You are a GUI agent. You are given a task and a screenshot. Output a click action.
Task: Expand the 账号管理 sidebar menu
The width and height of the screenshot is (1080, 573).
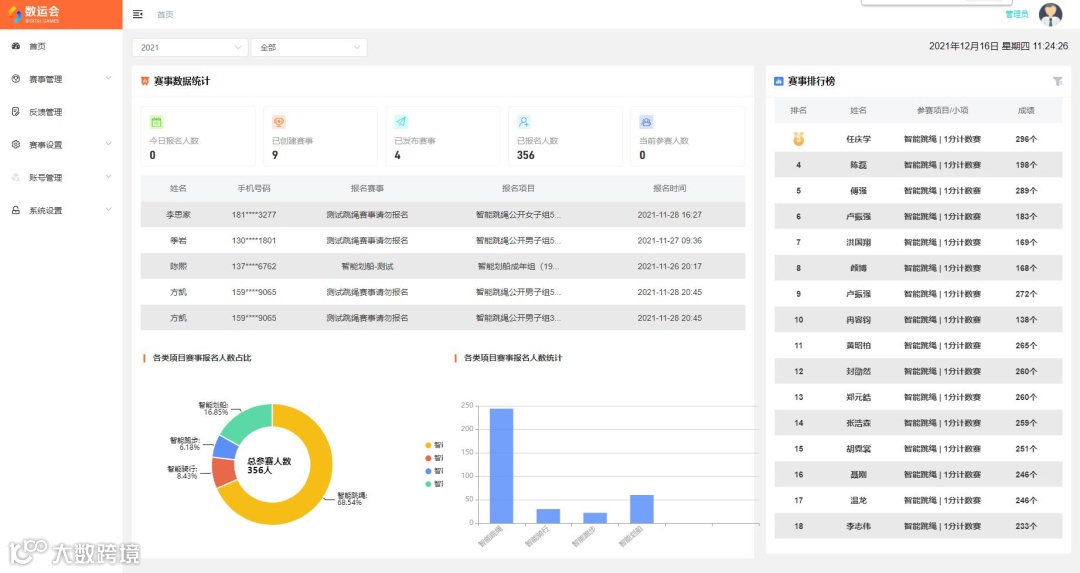[61, 178]
